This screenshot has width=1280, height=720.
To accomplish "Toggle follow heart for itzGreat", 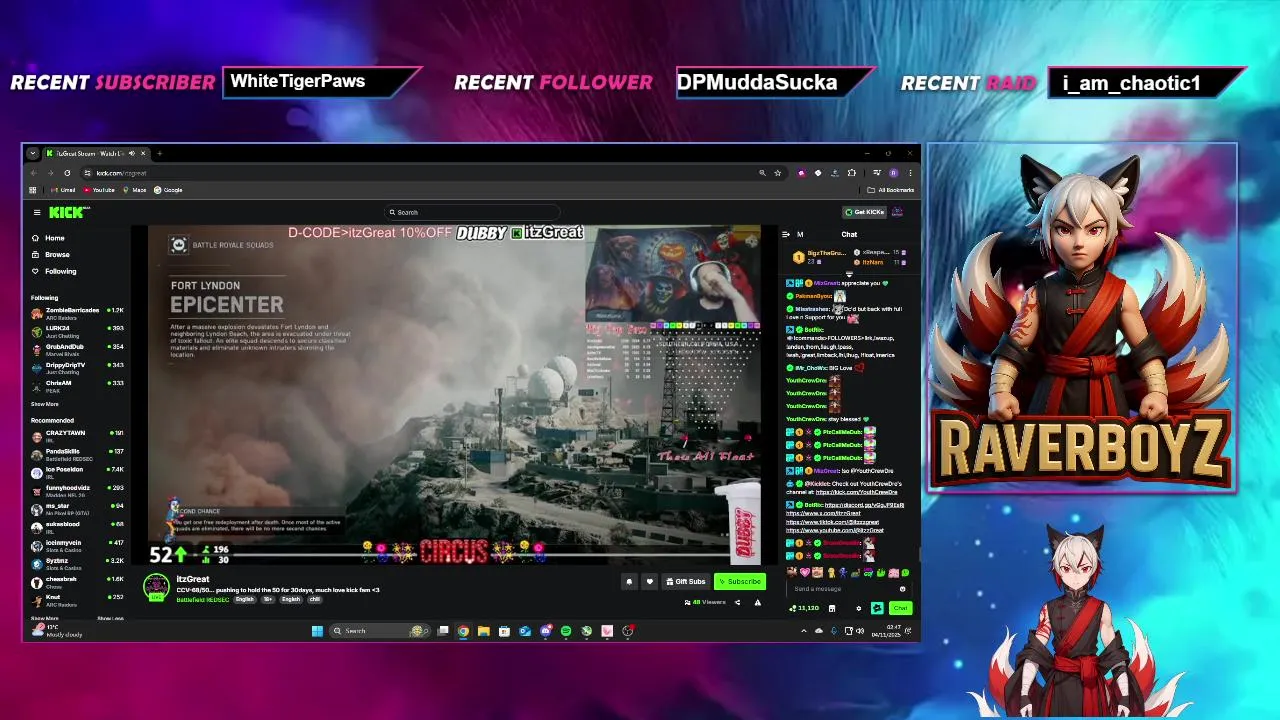I will point(649,581).
